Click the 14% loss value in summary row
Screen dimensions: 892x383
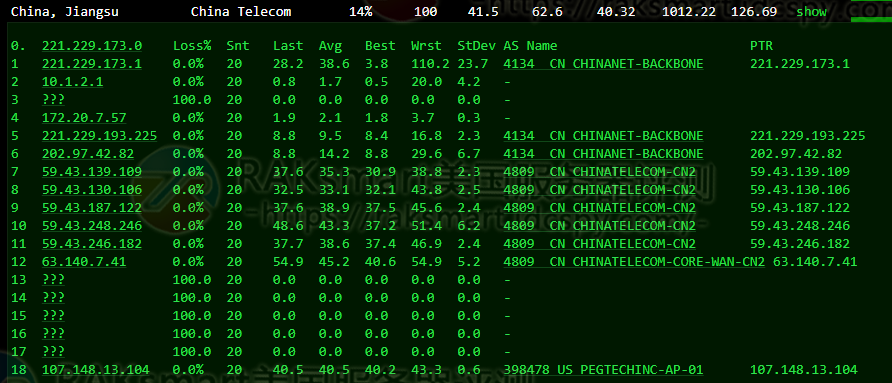pyautogui.click(x=361, y=11)
